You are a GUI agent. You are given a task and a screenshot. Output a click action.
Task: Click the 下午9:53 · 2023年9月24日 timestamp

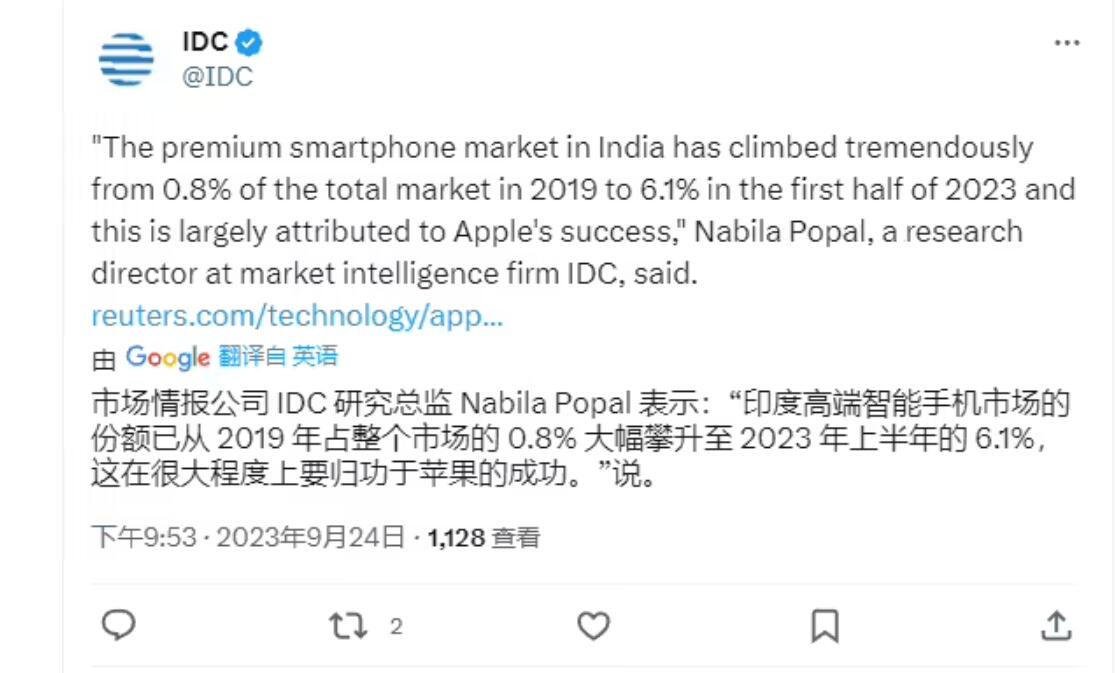[x=248, y=538]
